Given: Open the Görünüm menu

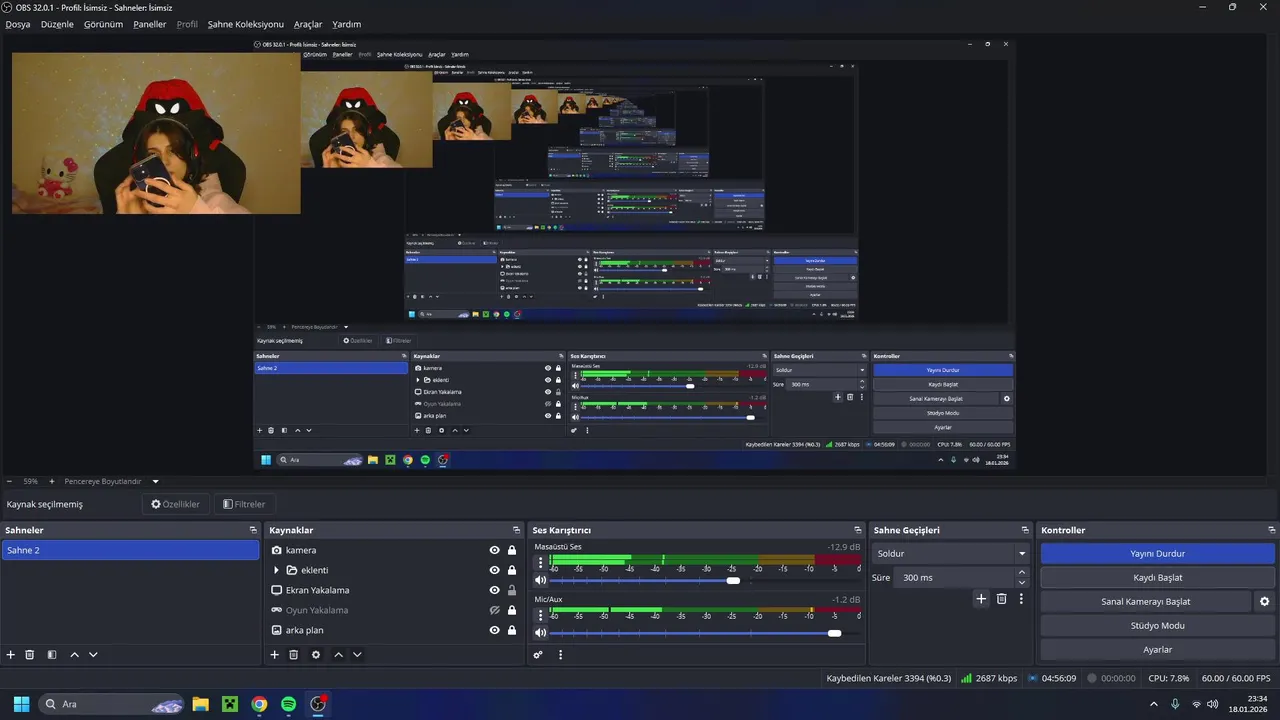Looking at the screenshot, I should pos(103,24).
